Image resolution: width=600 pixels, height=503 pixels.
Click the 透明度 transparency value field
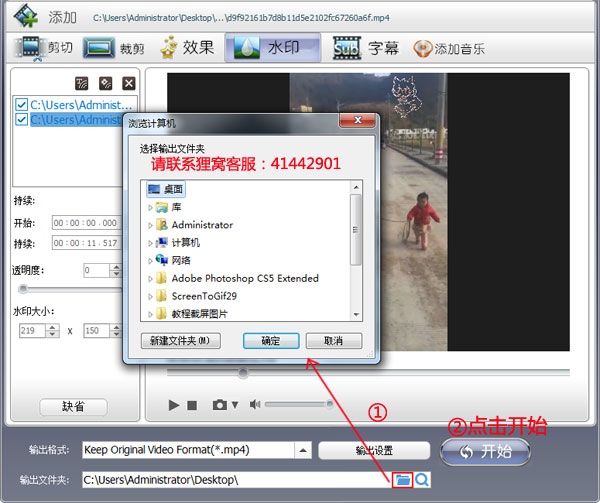click(96, 270)
